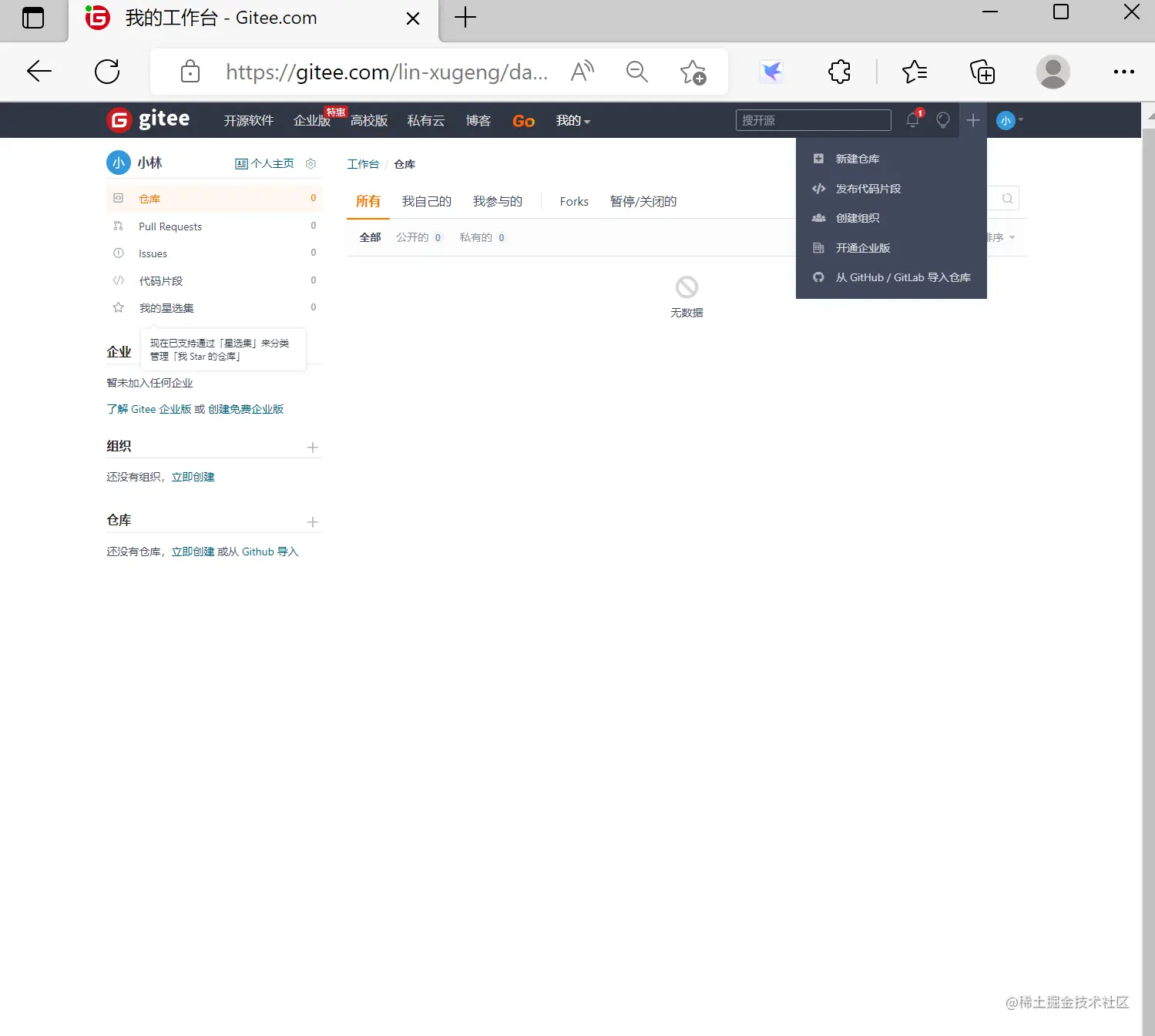Open 私有云 in the navbar

click(x=426, y=121)
